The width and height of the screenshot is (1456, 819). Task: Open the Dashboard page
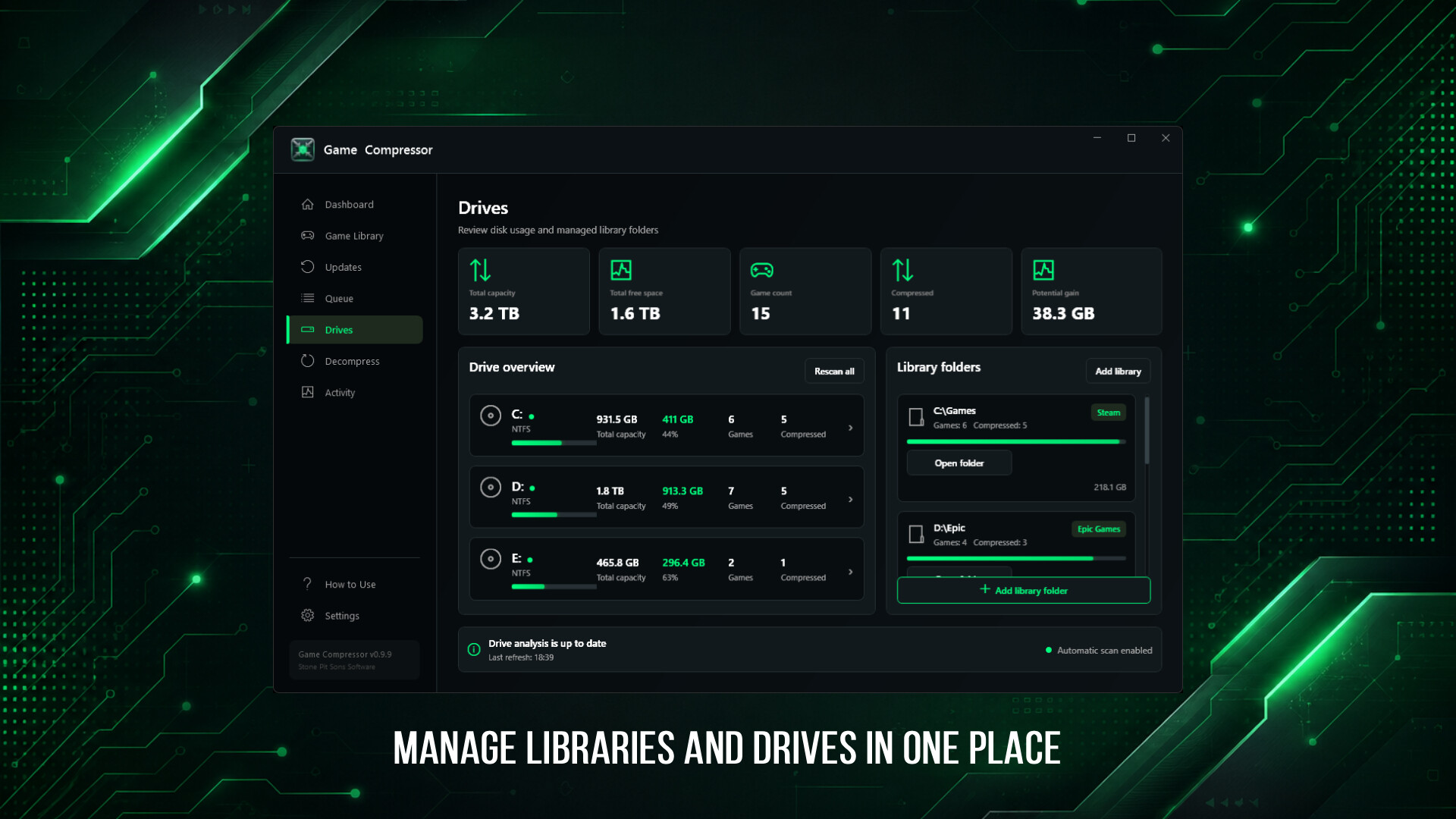355,204
